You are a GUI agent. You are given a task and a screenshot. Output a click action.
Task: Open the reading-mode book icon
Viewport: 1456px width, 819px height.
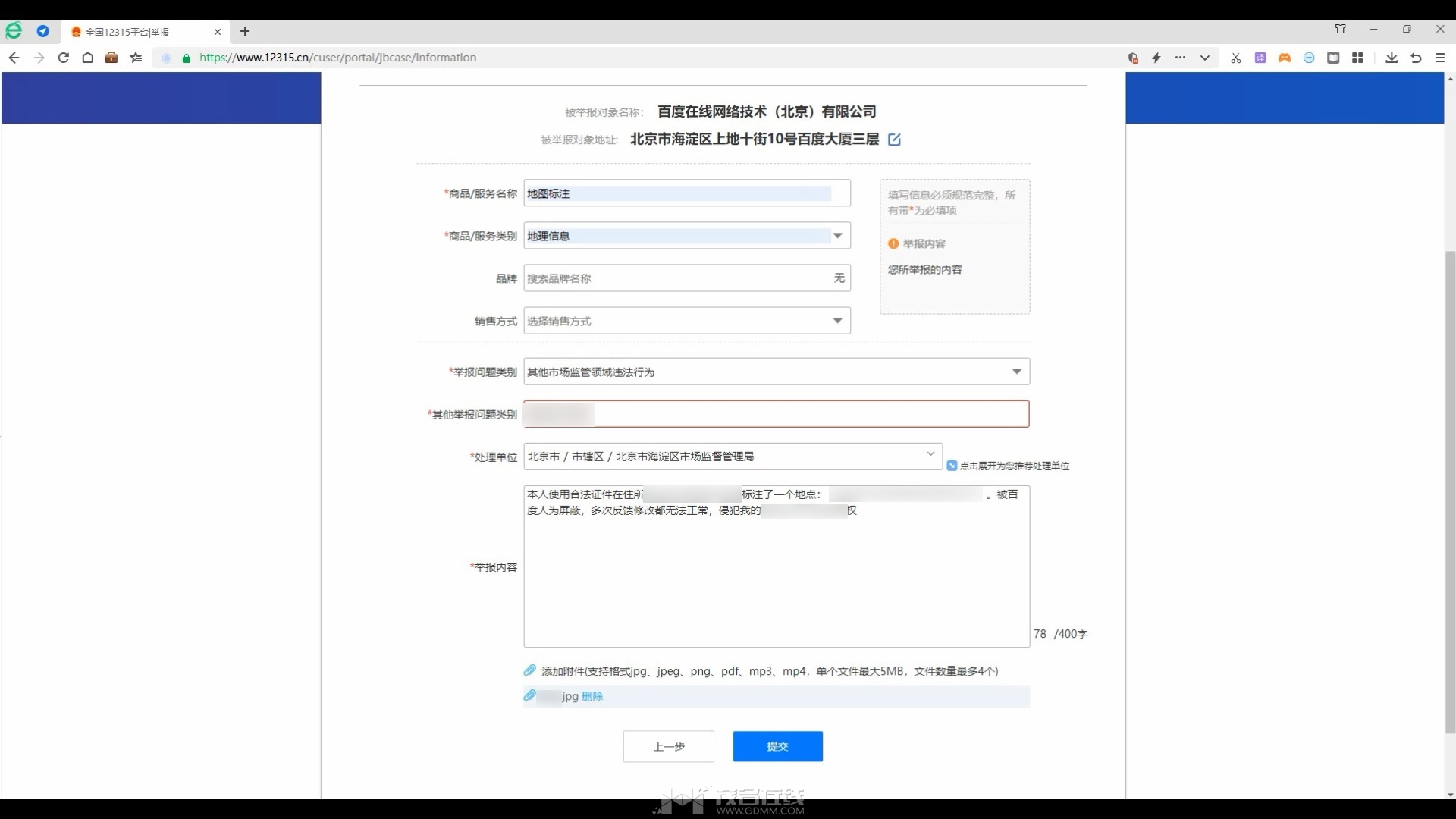click(x=1333, y=58)
